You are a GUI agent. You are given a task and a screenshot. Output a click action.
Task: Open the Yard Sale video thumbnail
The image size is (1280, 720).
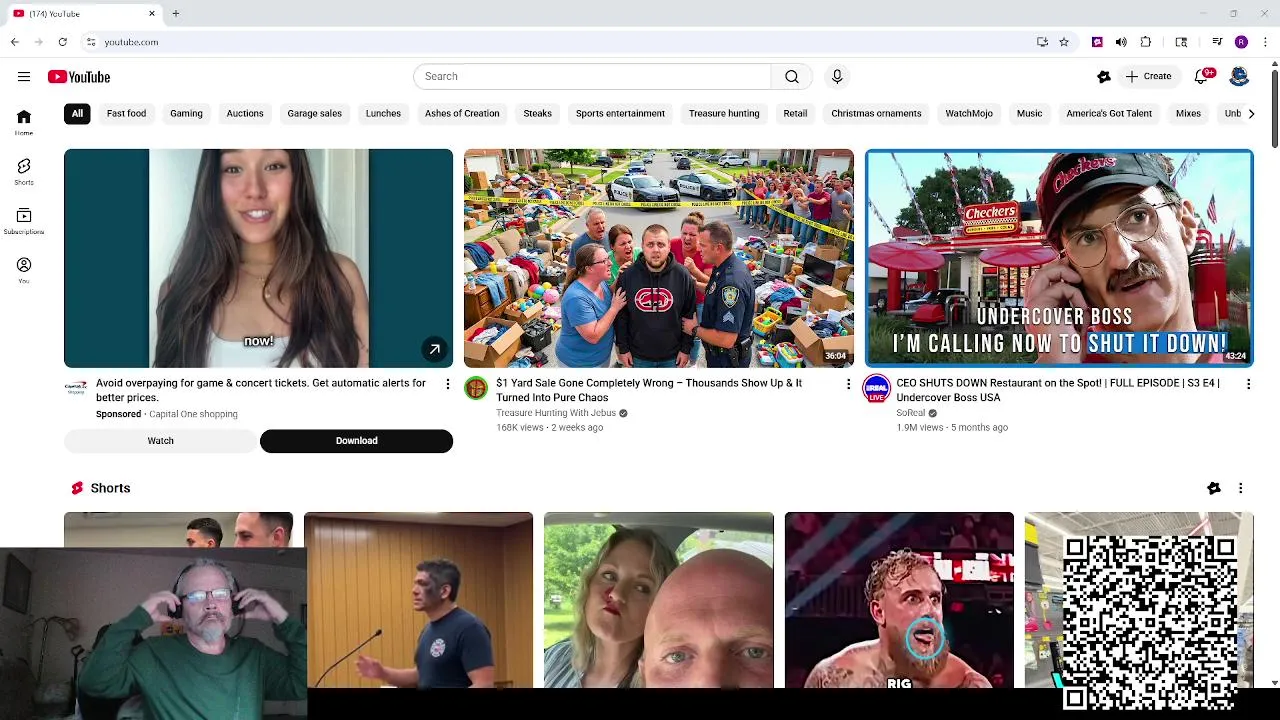click(x=658, y=258)
